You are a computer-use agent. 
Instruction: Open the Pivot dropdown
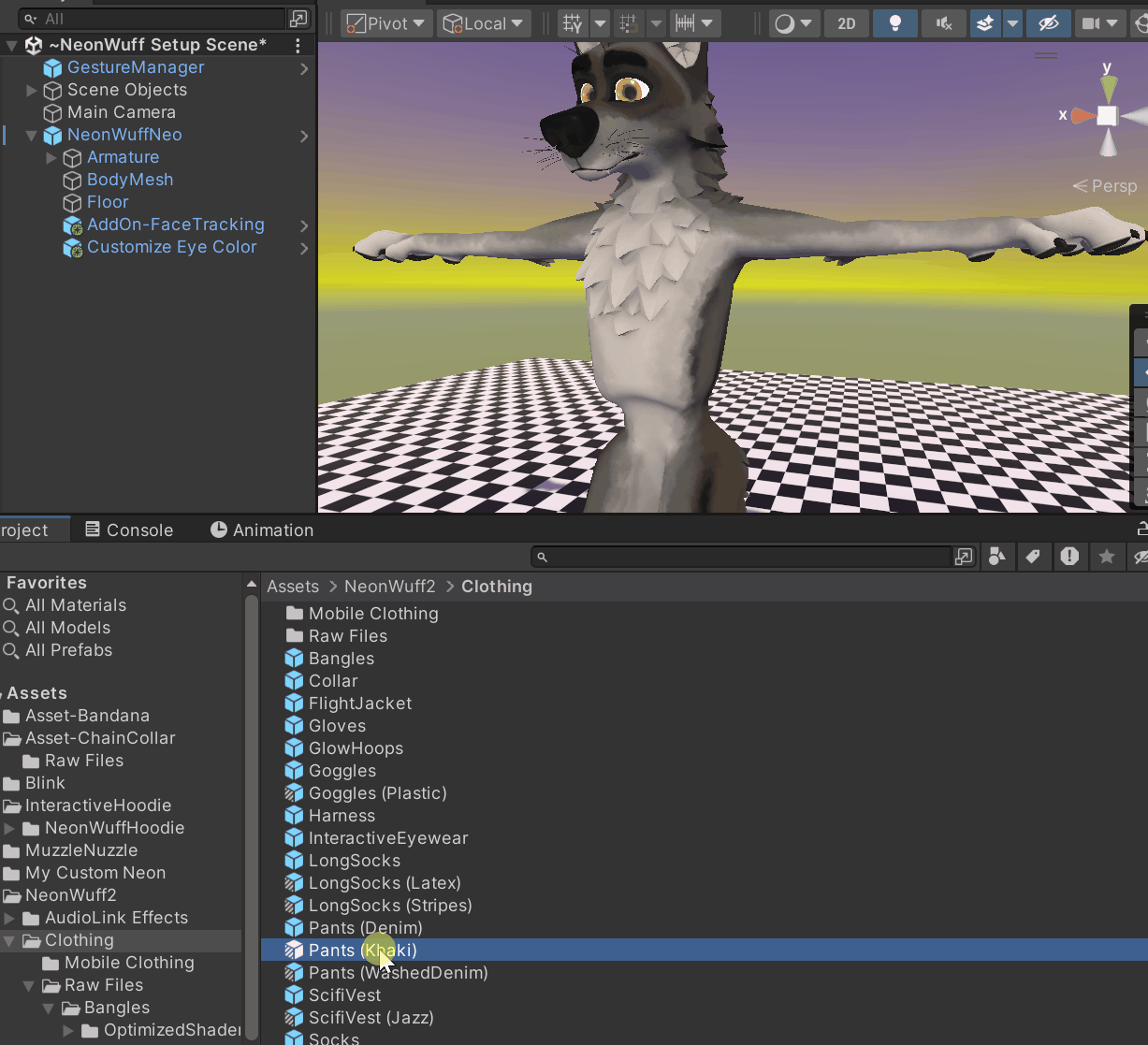click(385, 23)
